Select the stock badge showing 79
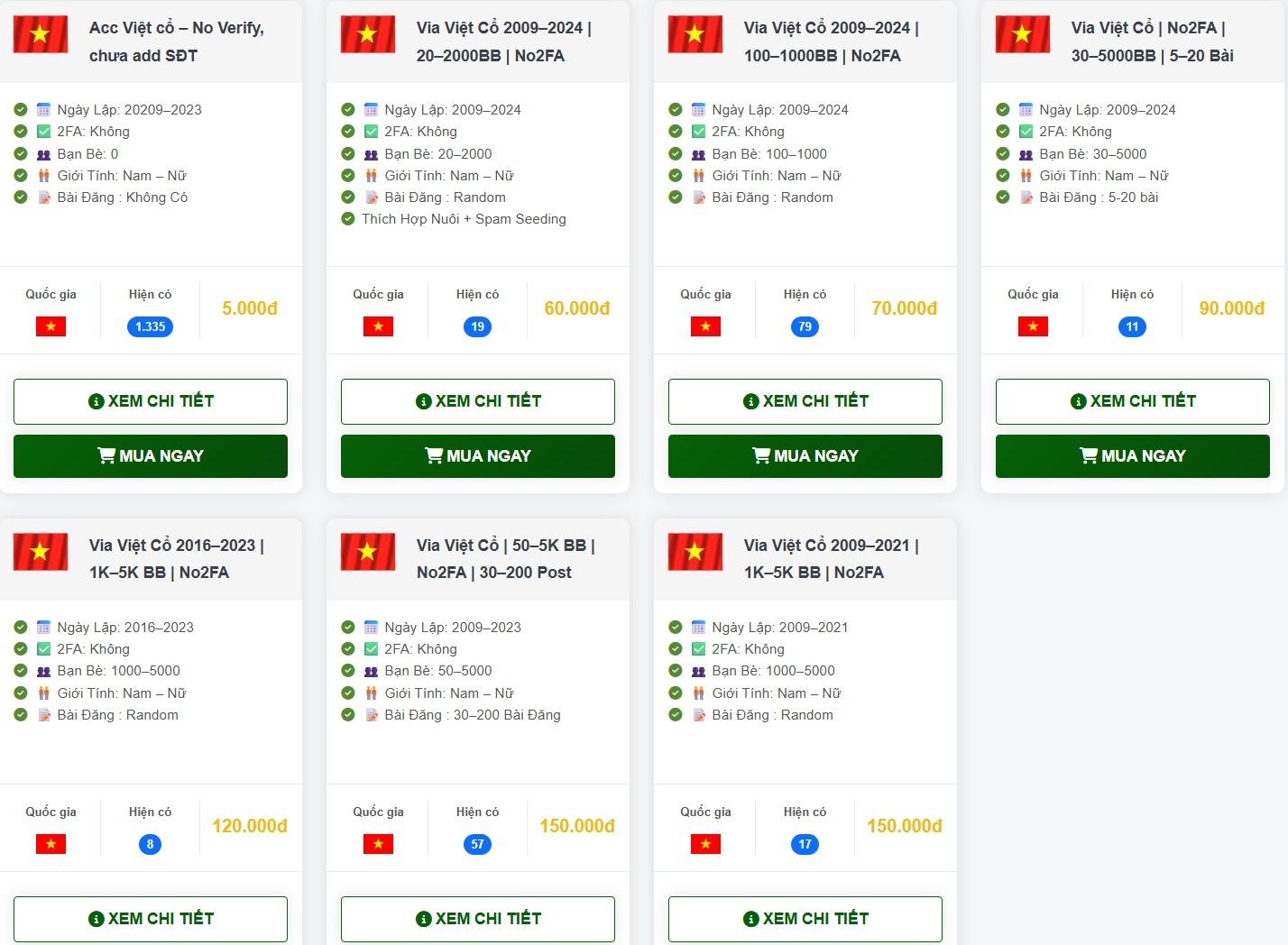 point(805,326)
